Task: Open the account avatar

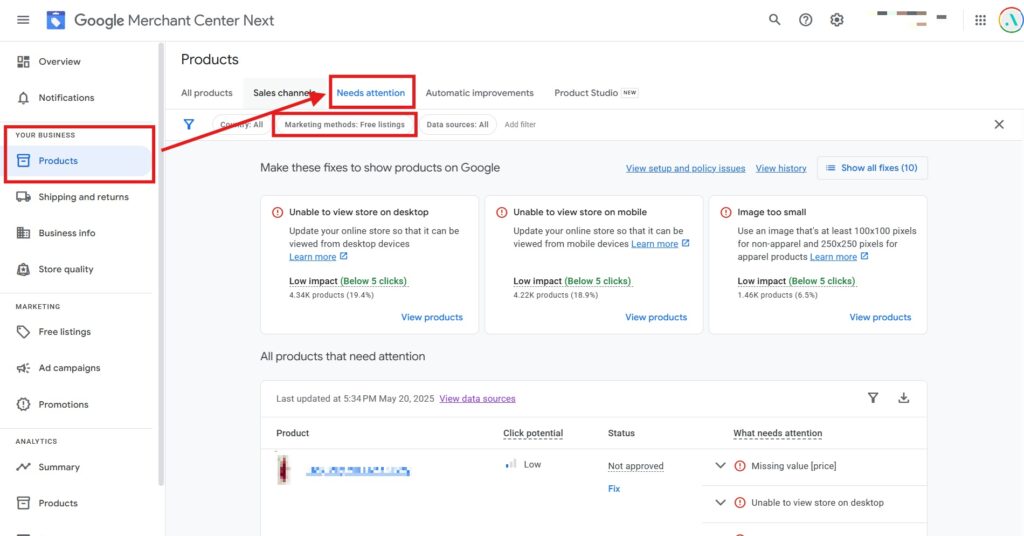Action: [1011, 20]
